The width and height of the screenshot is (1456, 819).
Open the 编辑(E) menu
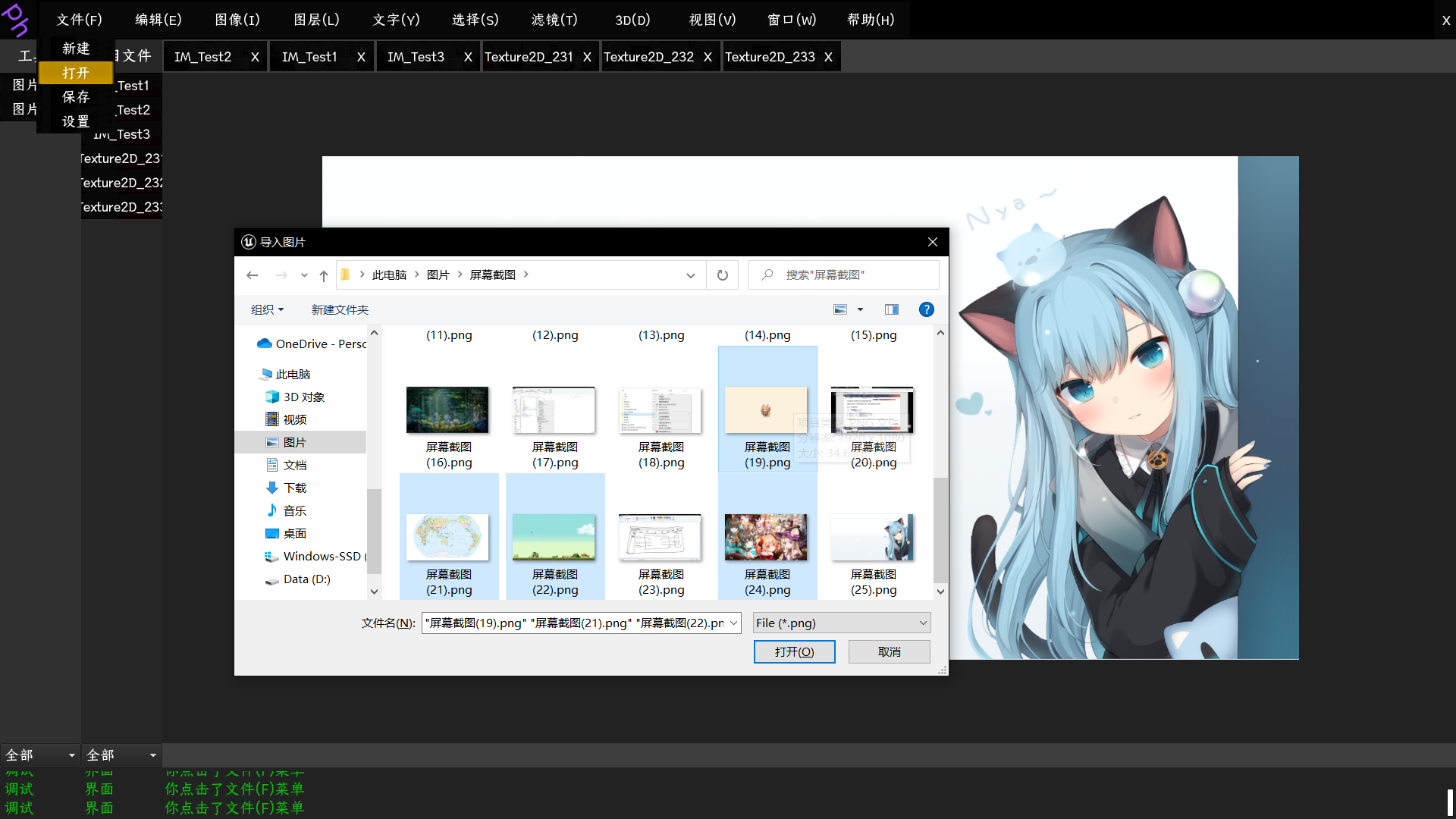(x=158, y=20)
